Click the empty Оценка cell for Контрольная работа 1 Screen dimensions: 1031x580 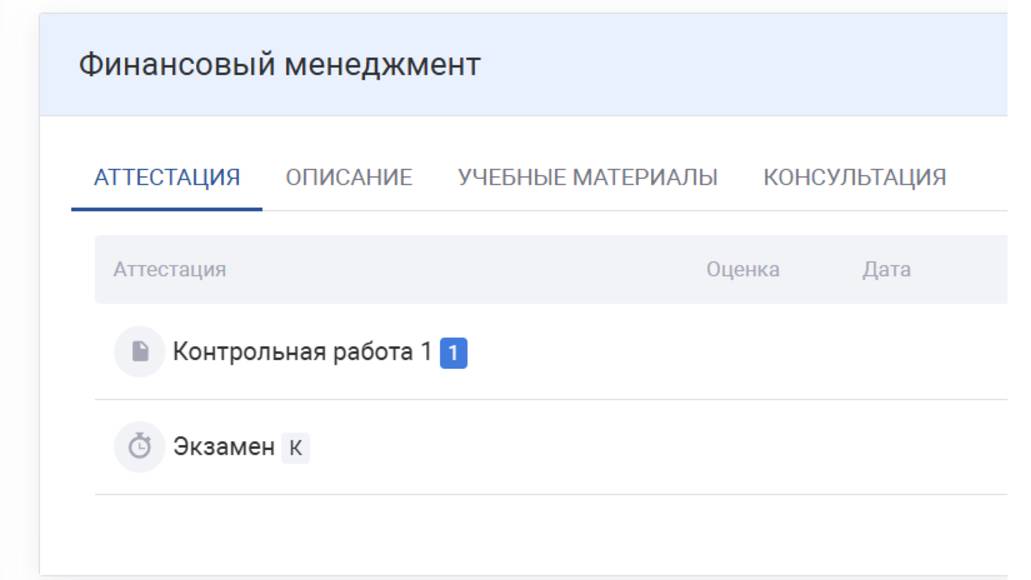(x=743, y=352)
